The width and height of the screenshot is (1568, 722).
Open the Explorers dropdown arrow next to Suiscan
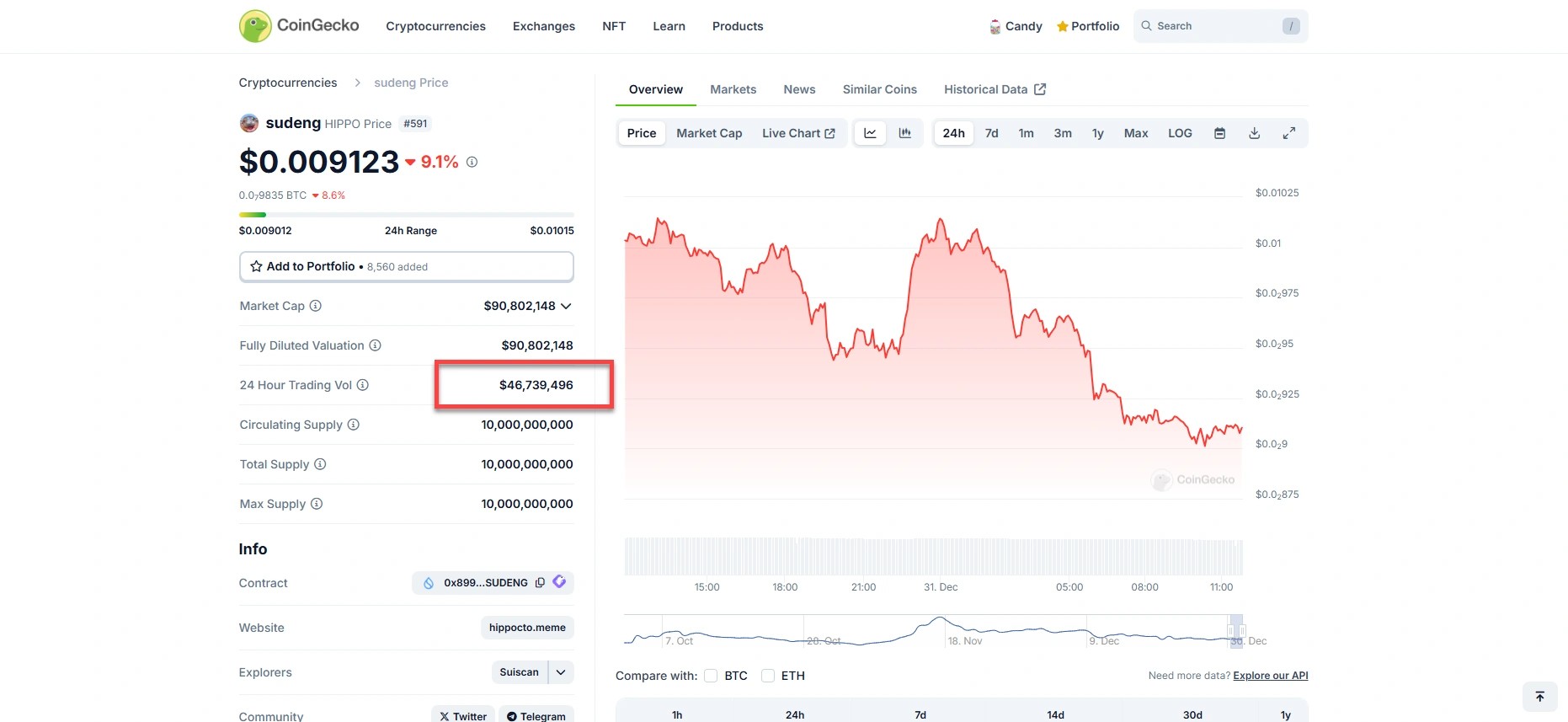[x=561, y=672]
